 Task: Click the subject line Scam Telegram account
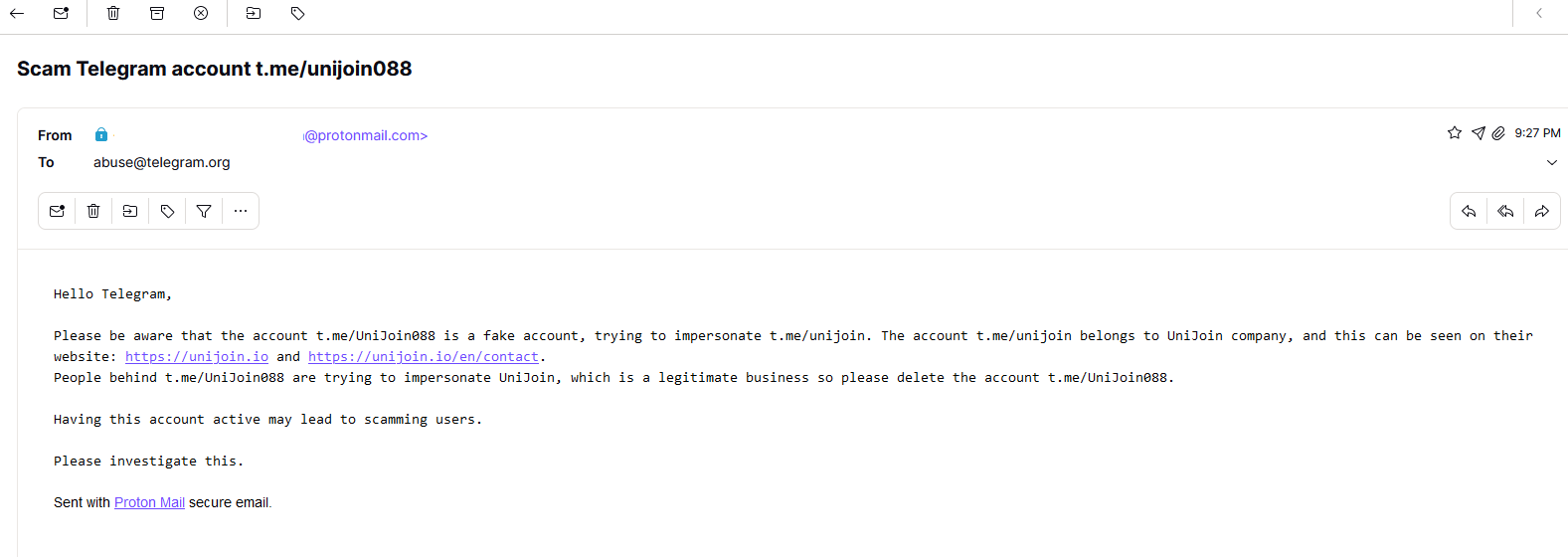coord(215,69)
